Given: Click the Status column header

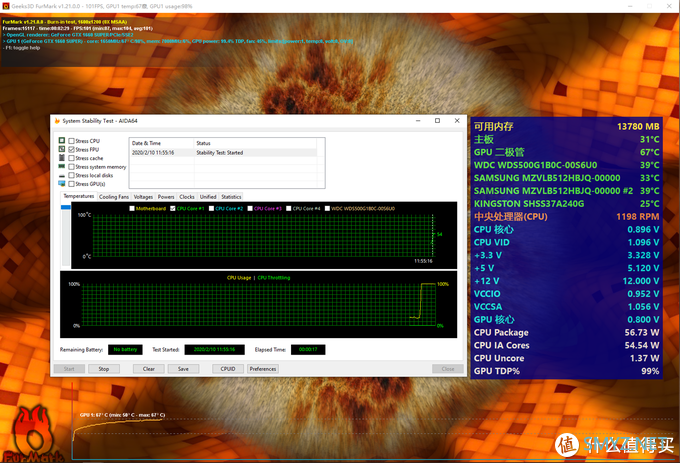Looking at the screenshot, I should click(x=256, y=143).
